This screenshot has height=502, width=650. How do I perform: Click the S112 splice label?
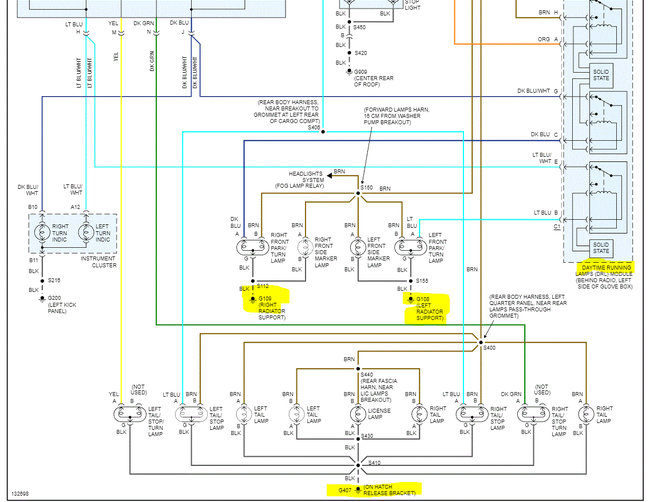click(x=262, y=286)
